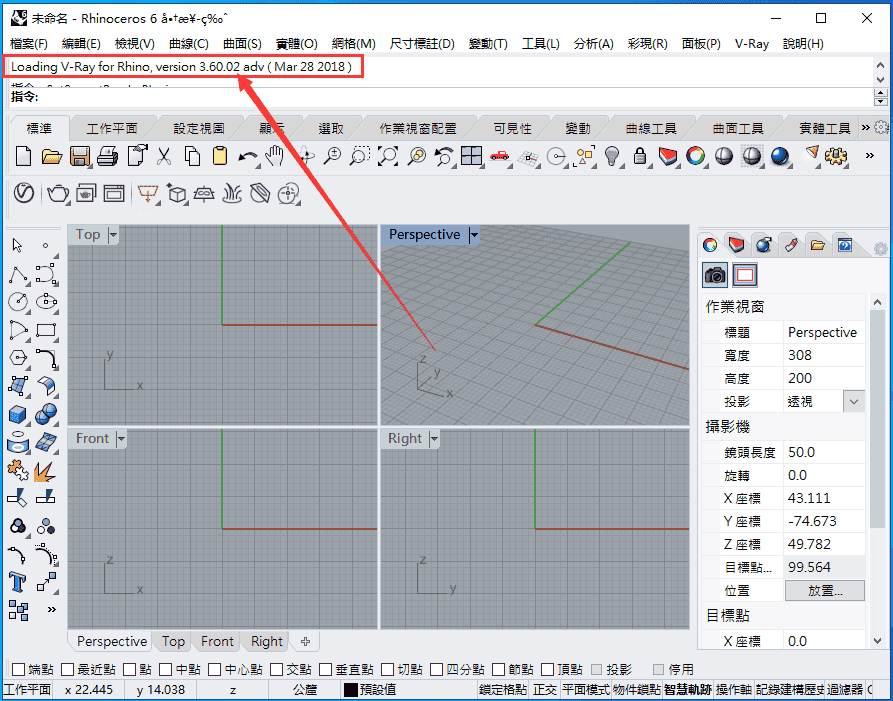Select the Circle tool
The height and width of the screenshot is (701, 893).
17,302
